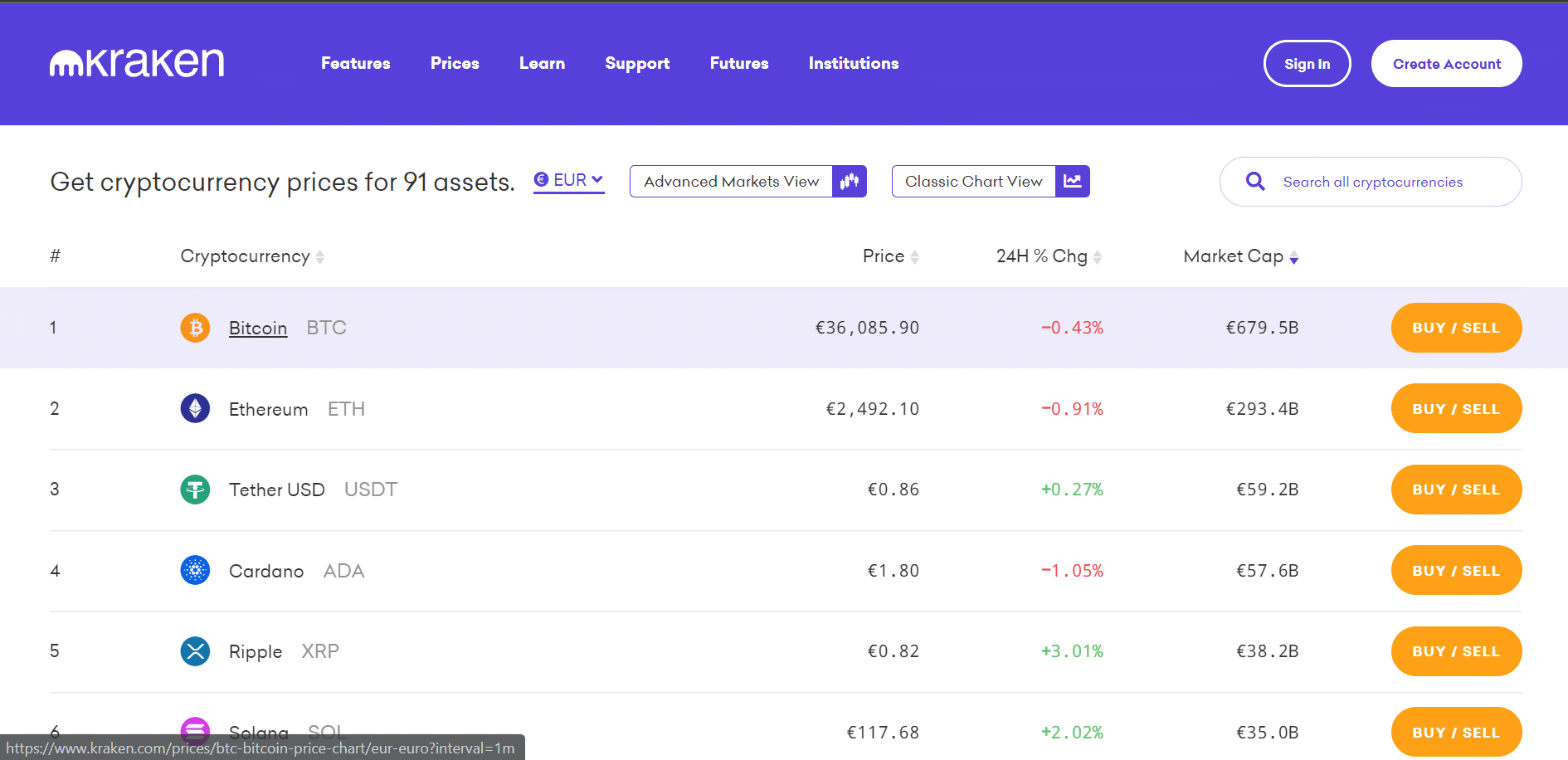Click BUY / SELL for Solana
The height and width of the screenshot is (760, 1568).
point(1456,732)
